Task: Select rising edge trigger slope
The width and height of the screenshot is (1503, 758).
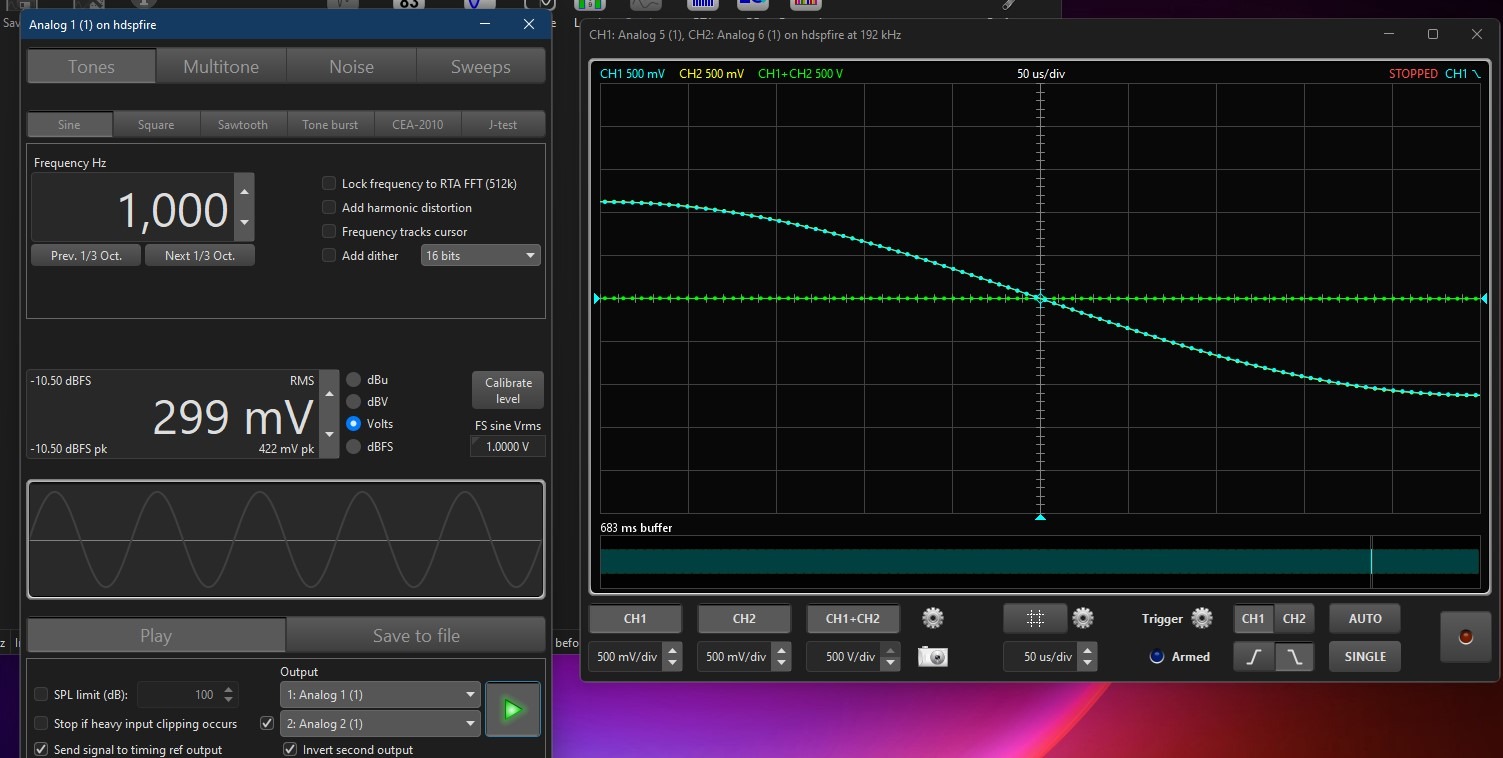Action: coord(1254,657)
